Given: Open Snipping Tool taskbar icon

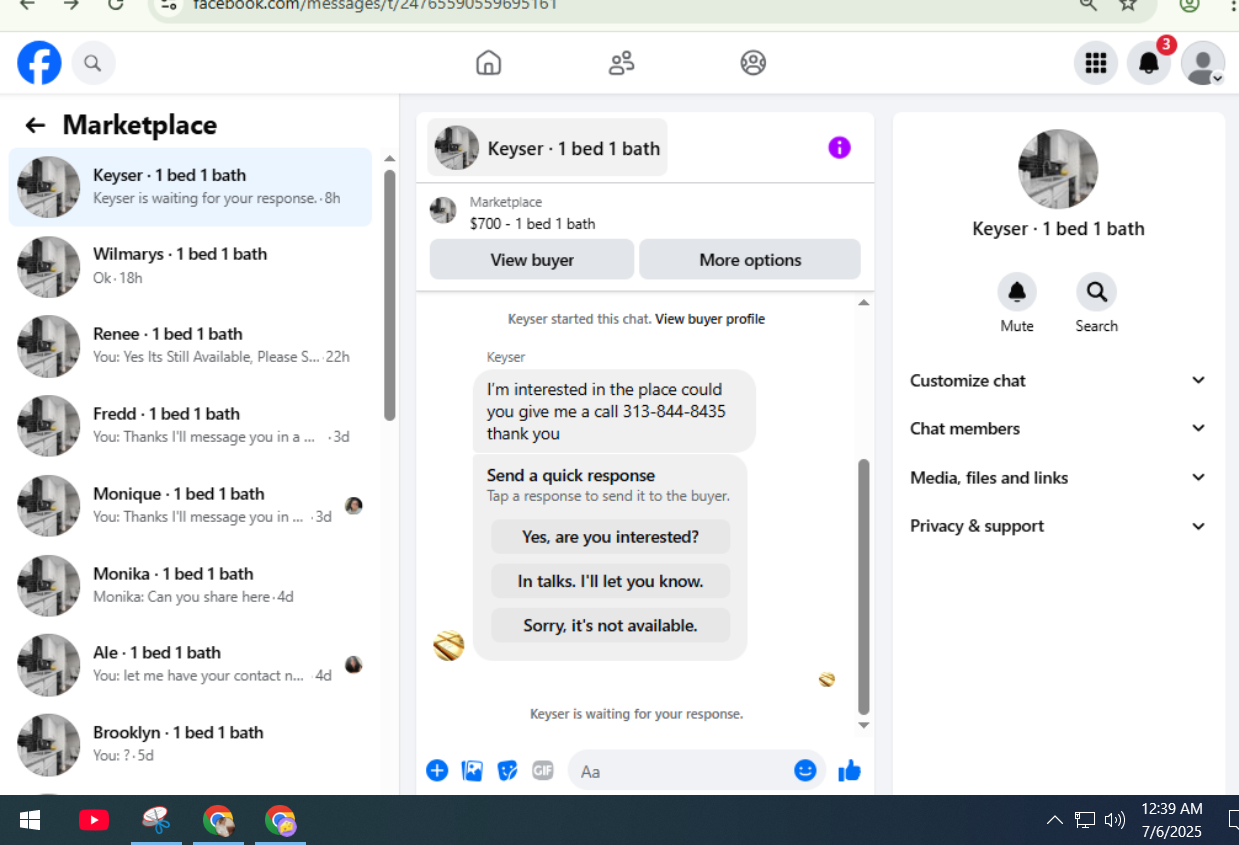Looking at the screenshot, I should pos(156,820).
